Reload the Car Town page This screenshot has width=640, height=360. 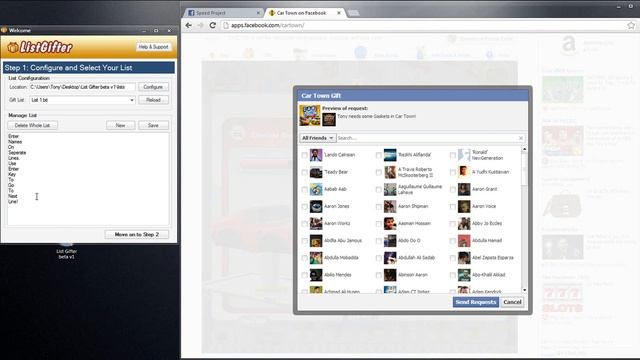tap(213, 25)
